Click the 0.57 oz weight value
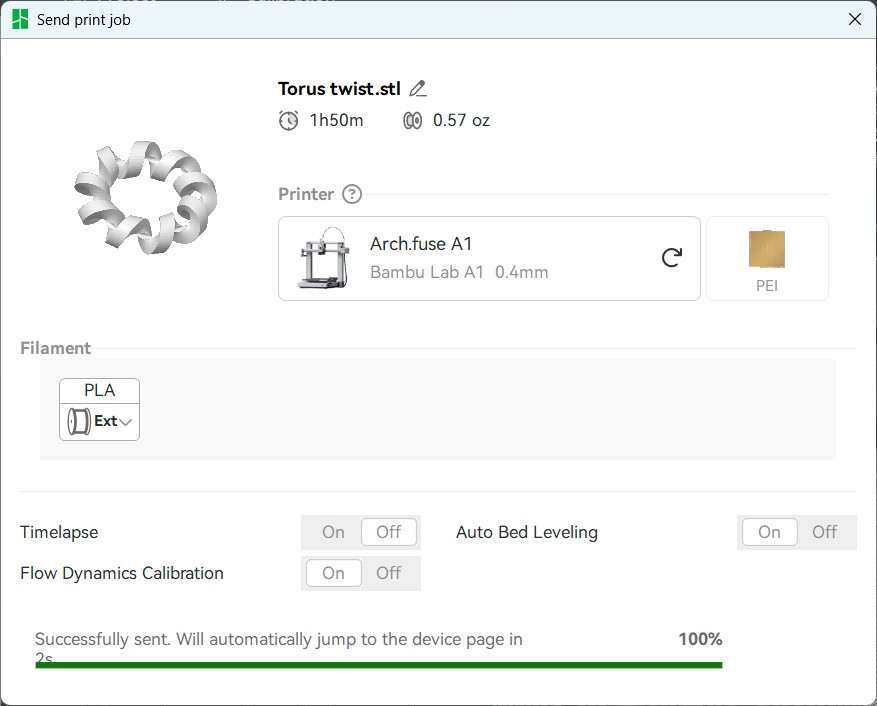Viewport: 877px width, 706px height. (461, 120)
